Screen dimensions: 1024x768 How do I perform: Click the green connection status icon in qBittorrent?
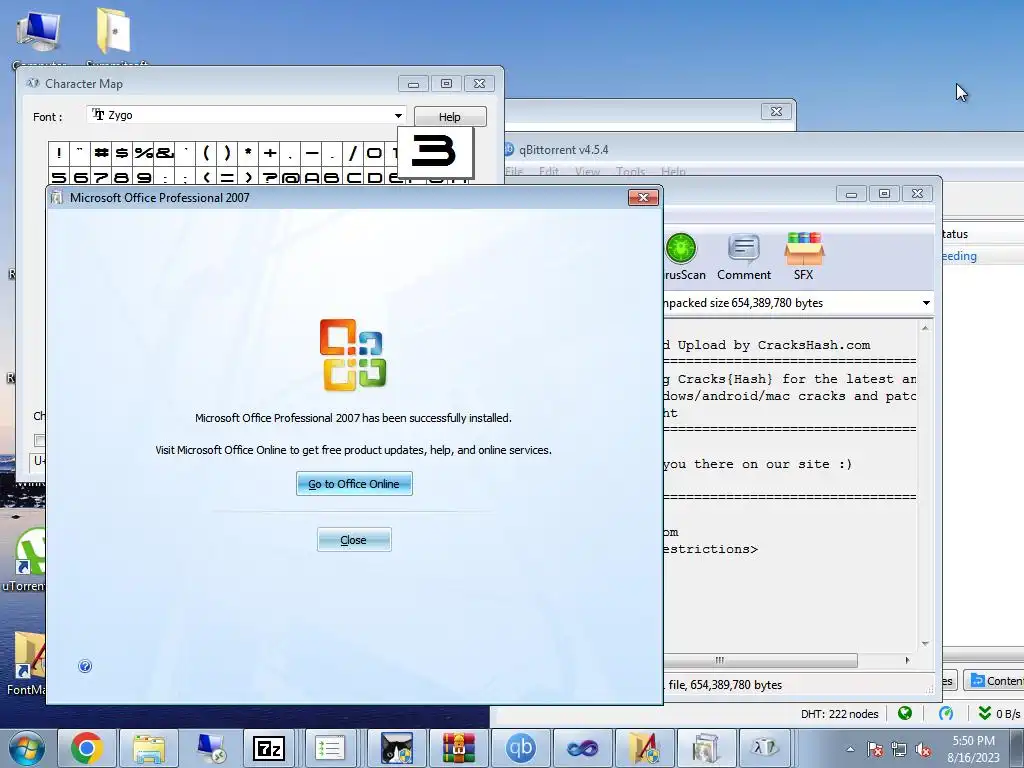coord(904,713)
